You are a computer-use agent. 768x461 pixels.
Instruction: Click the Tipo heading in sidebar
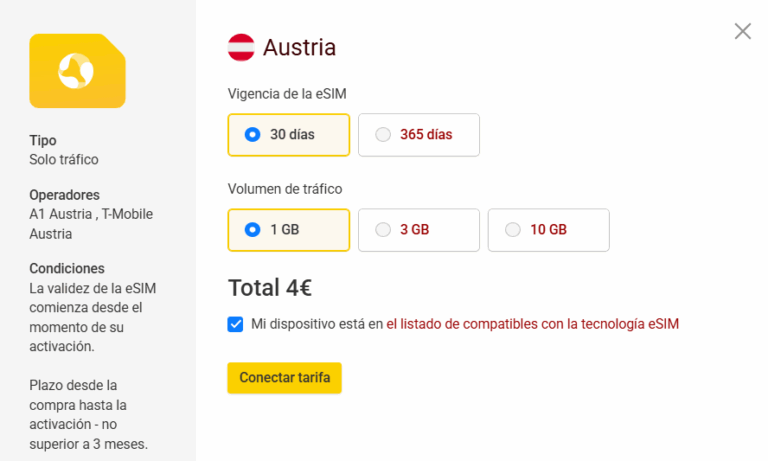point(43,140)
